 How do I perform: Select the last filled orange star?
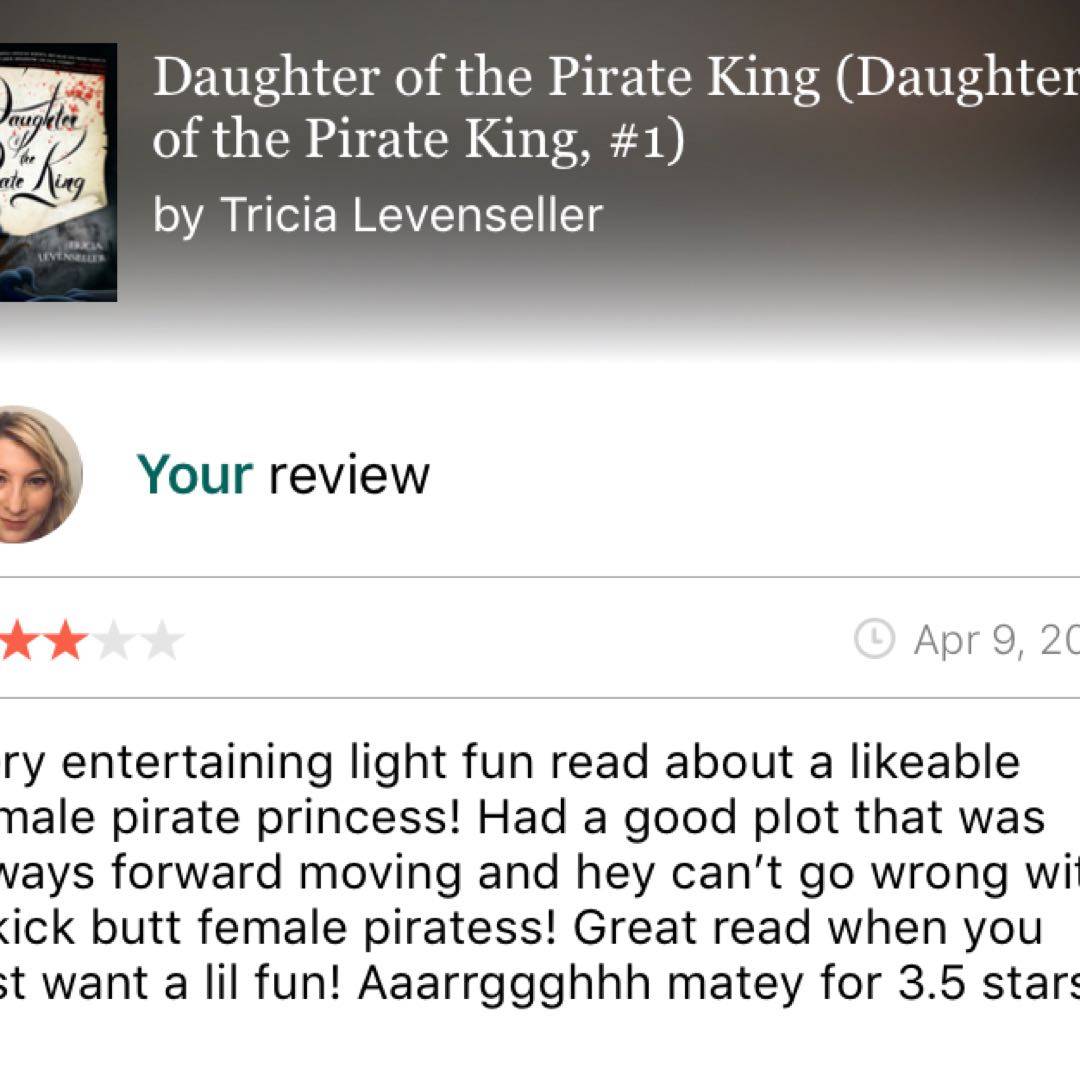[x=66, y=641]
